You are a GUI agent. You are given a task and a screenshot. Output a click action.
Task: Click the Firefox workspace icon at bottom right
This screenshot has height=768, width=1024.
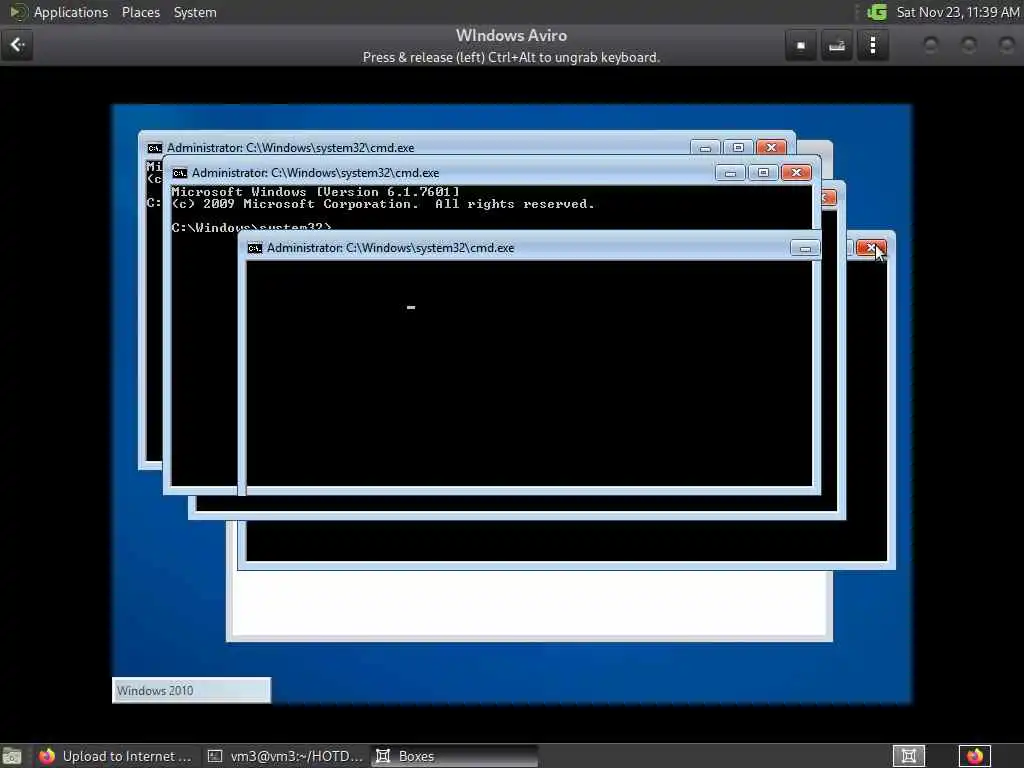974,756
